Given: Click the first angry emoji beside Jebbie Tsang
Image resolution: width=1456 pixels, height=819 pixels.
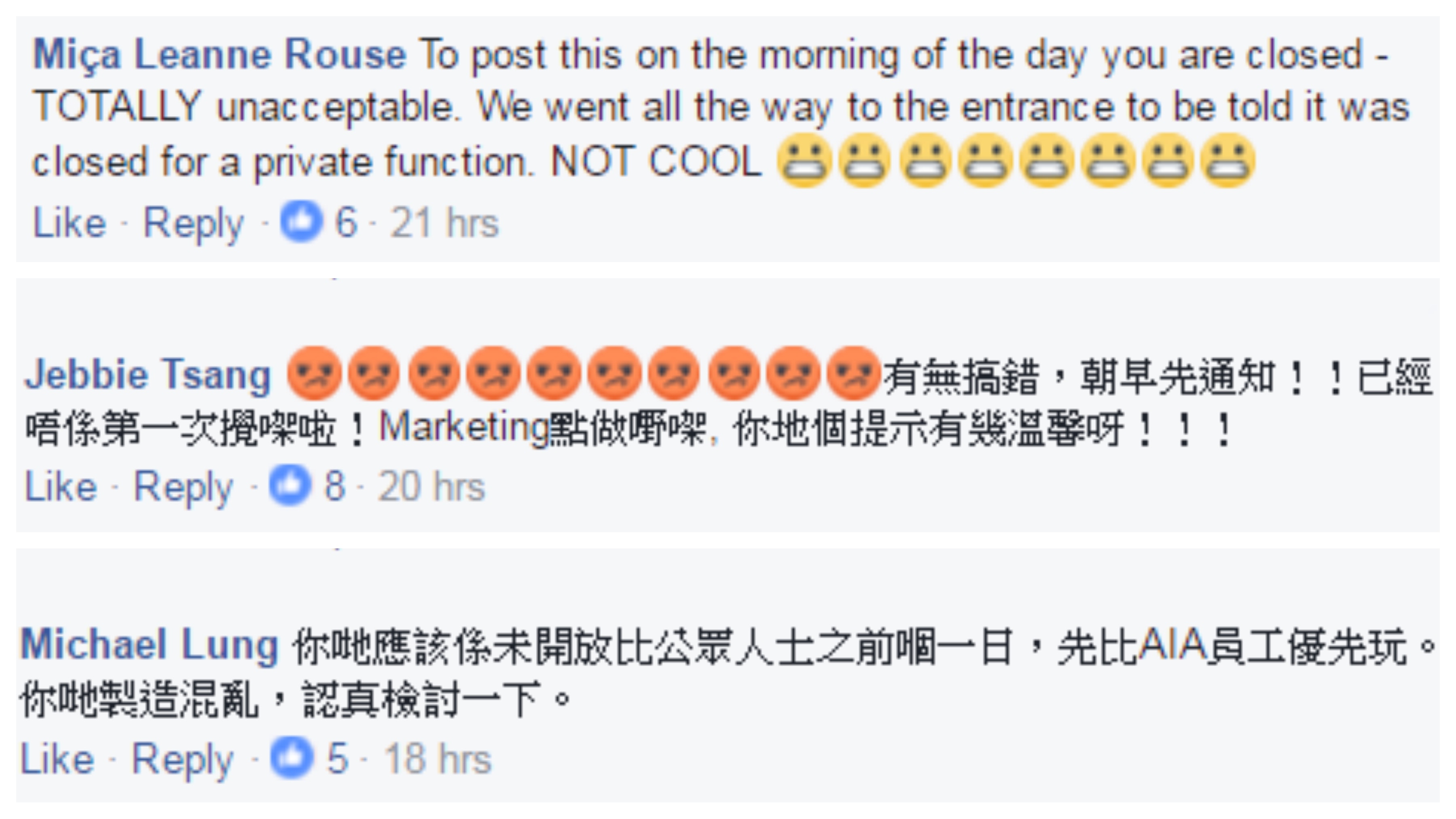Looking at the screenshot, I should [x=314, y=374].
